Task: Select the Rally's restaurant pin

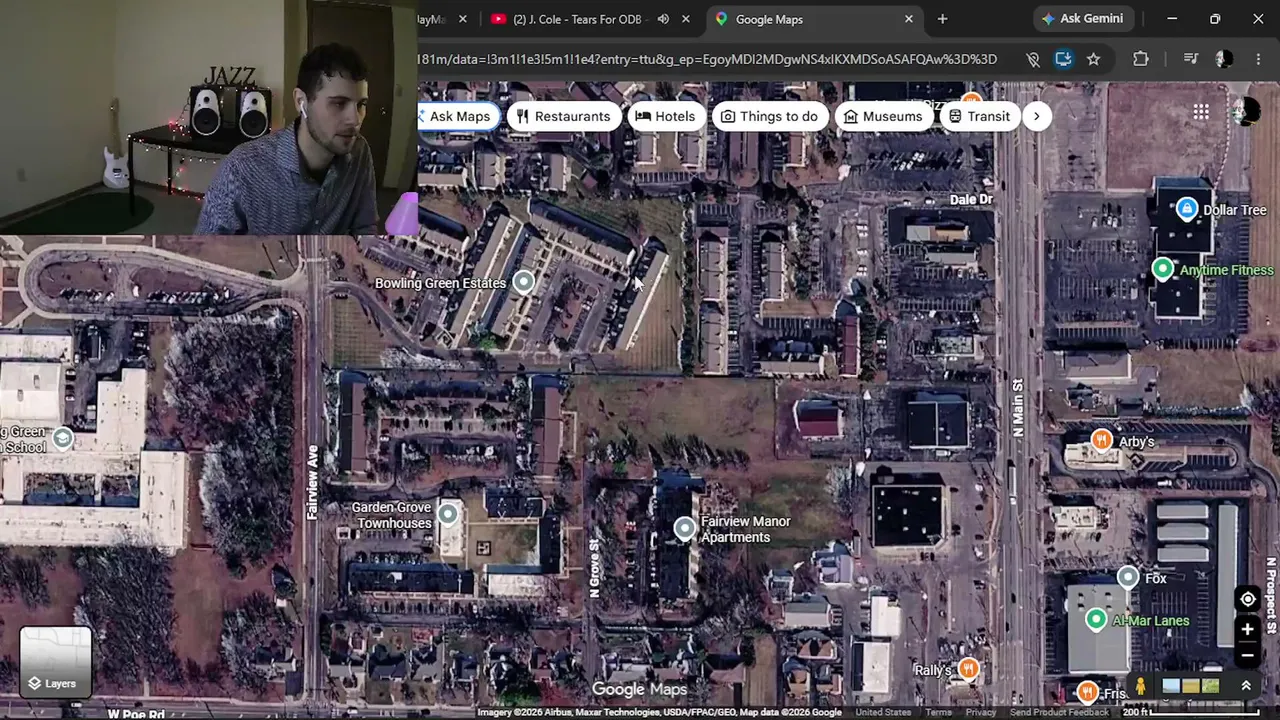Action: coord(968,669)
